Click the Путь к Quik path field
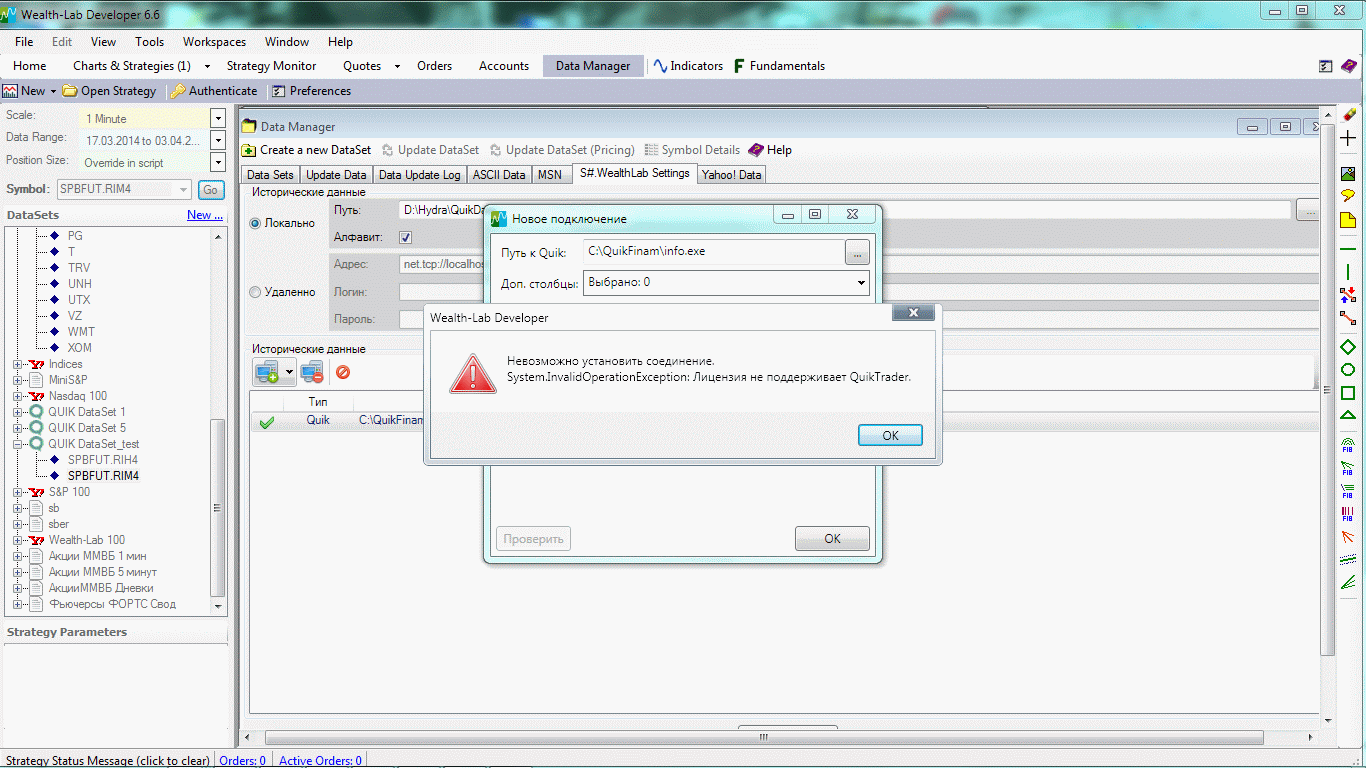1366x768 pixels. (713, 252)
